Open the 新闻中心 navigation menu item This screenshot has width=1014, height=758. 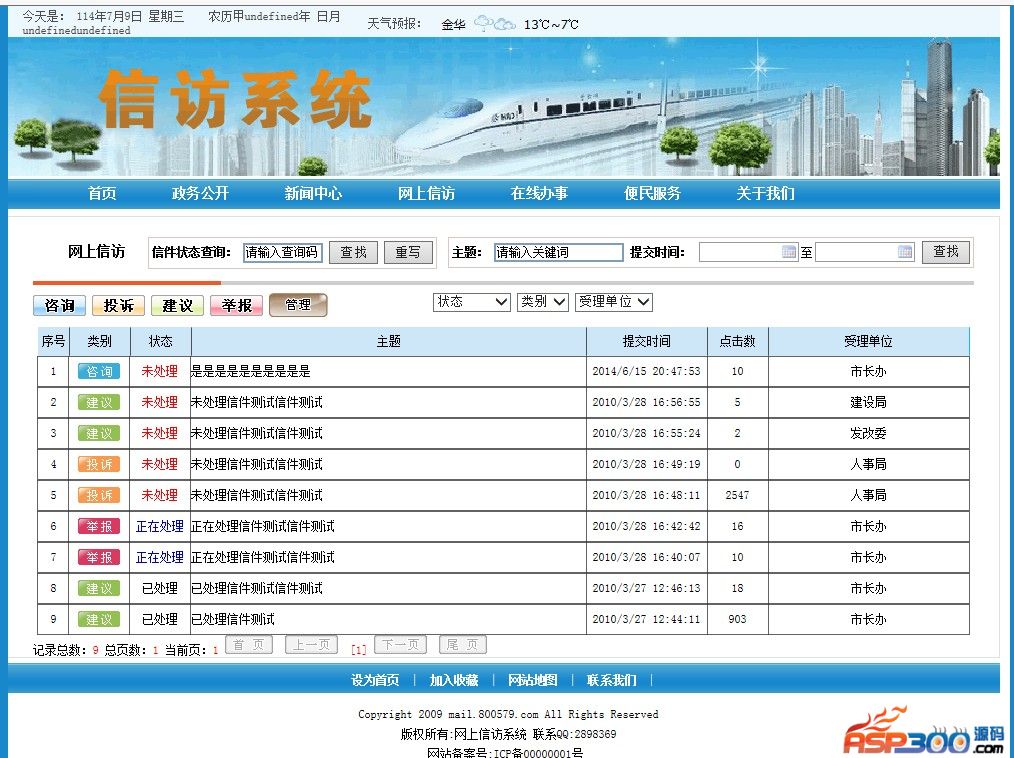click(313, 193)
